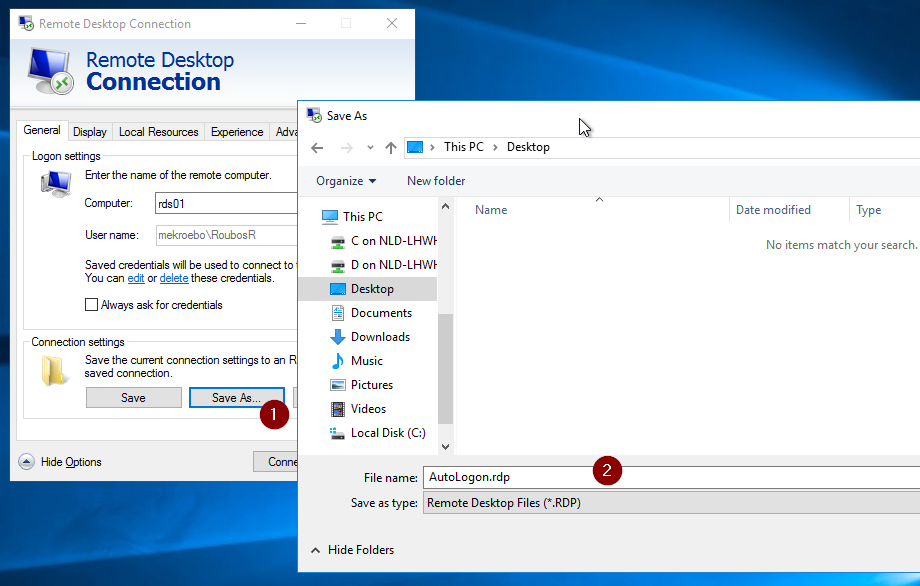Click the edit credentials link
This screenshot has width=920, height=586.
click(136, 278)
